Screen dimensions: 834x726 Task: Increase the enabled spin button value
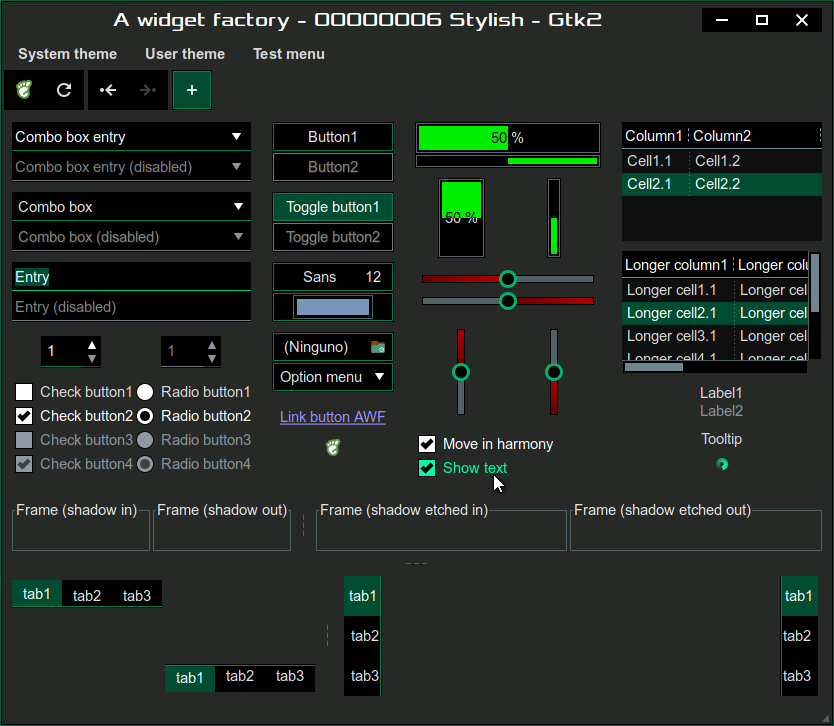[x=92, y=345]
